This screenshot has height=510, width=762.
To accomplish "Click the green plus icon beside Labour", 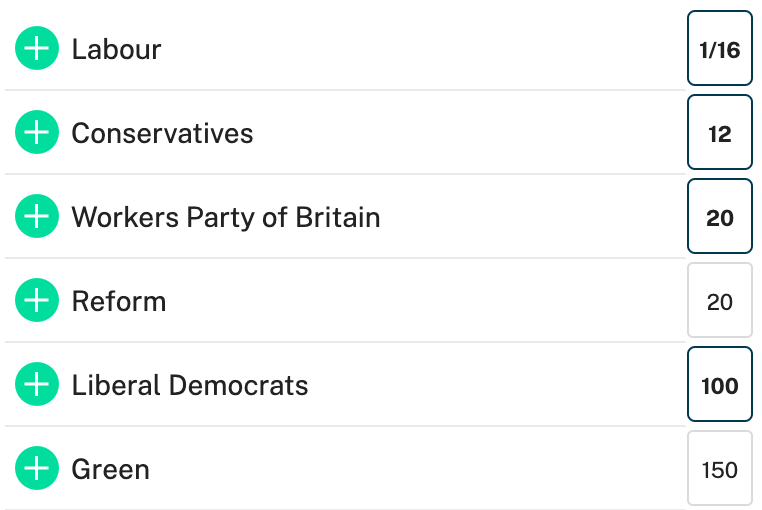I will pyautogui.click(x=37, y=49).
